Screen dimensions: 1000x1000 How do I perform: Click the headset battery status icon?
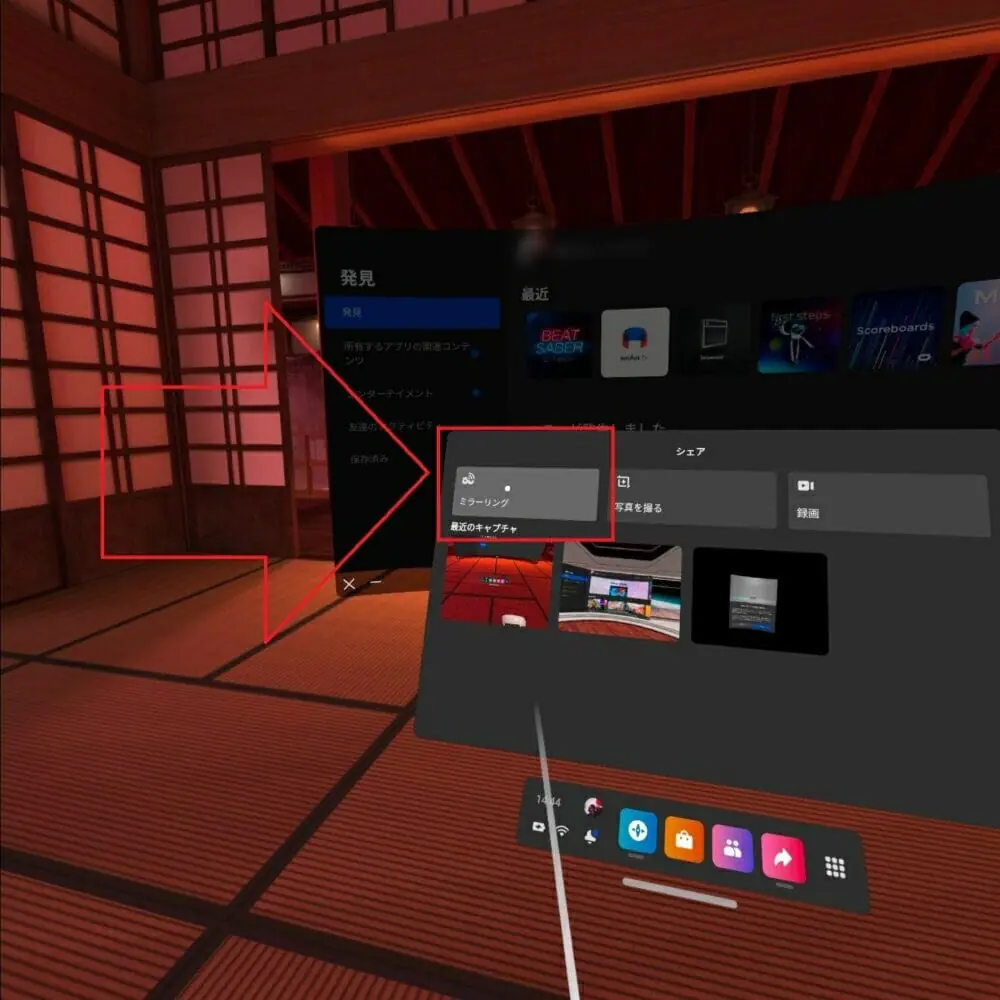pos(541,827)
